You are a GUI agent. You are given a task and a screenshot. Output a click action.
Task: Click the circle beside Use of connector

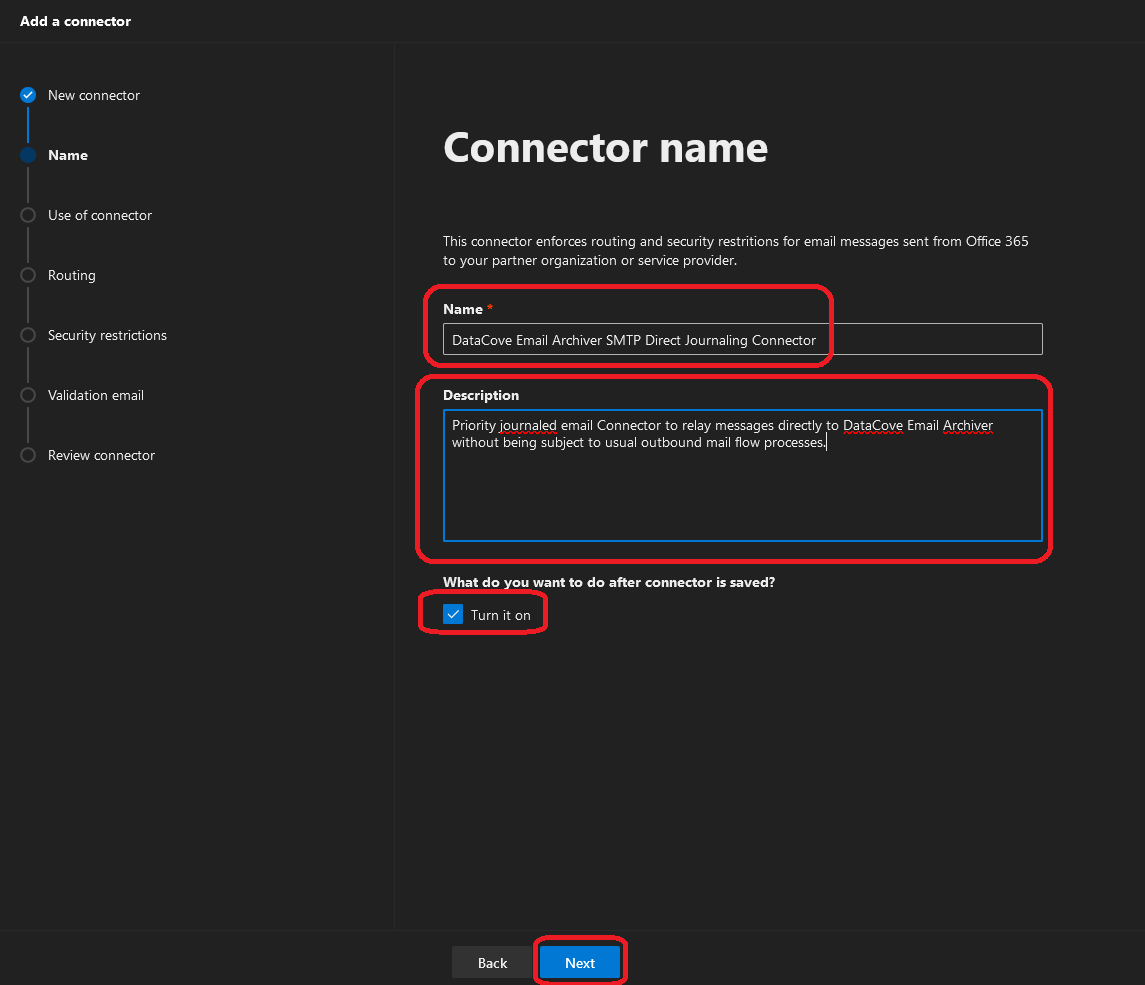tap(28, 215)
